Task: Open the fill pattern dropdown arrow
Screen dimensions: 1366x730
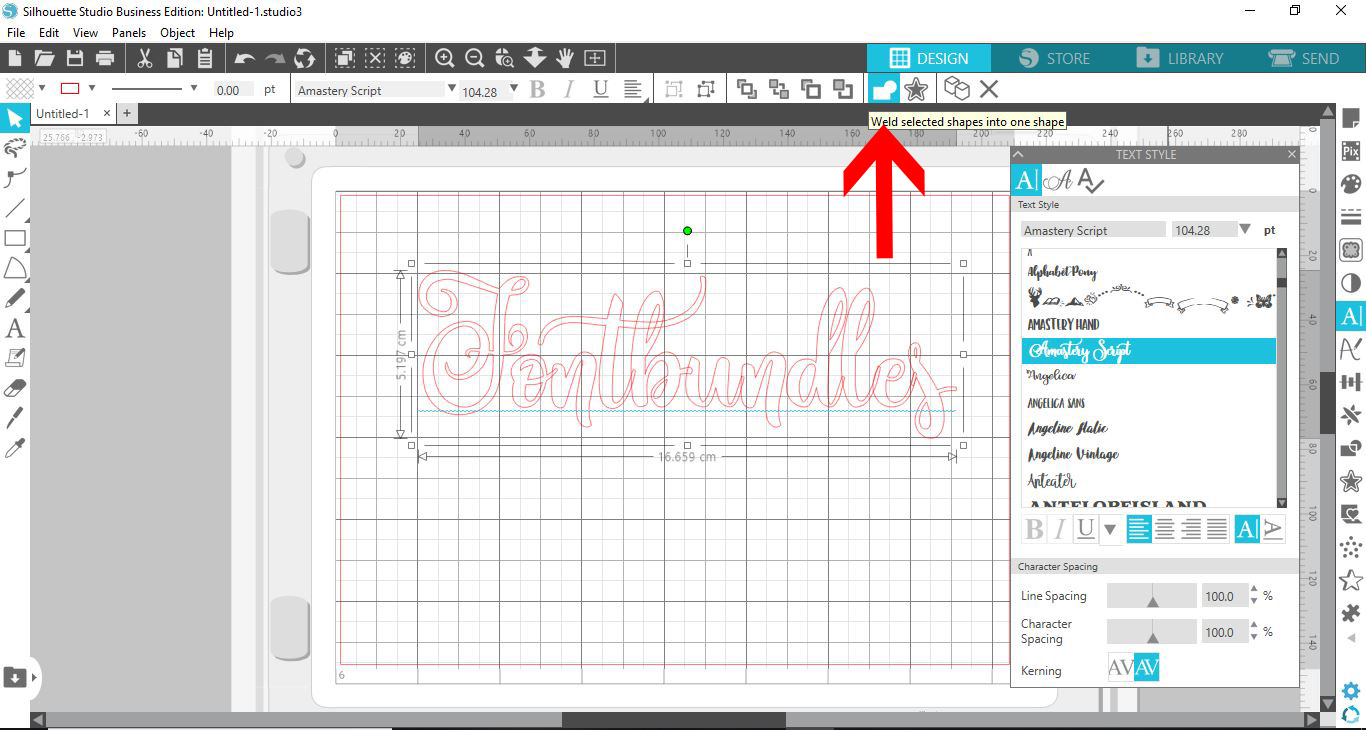Action: [x=44, y=89]
